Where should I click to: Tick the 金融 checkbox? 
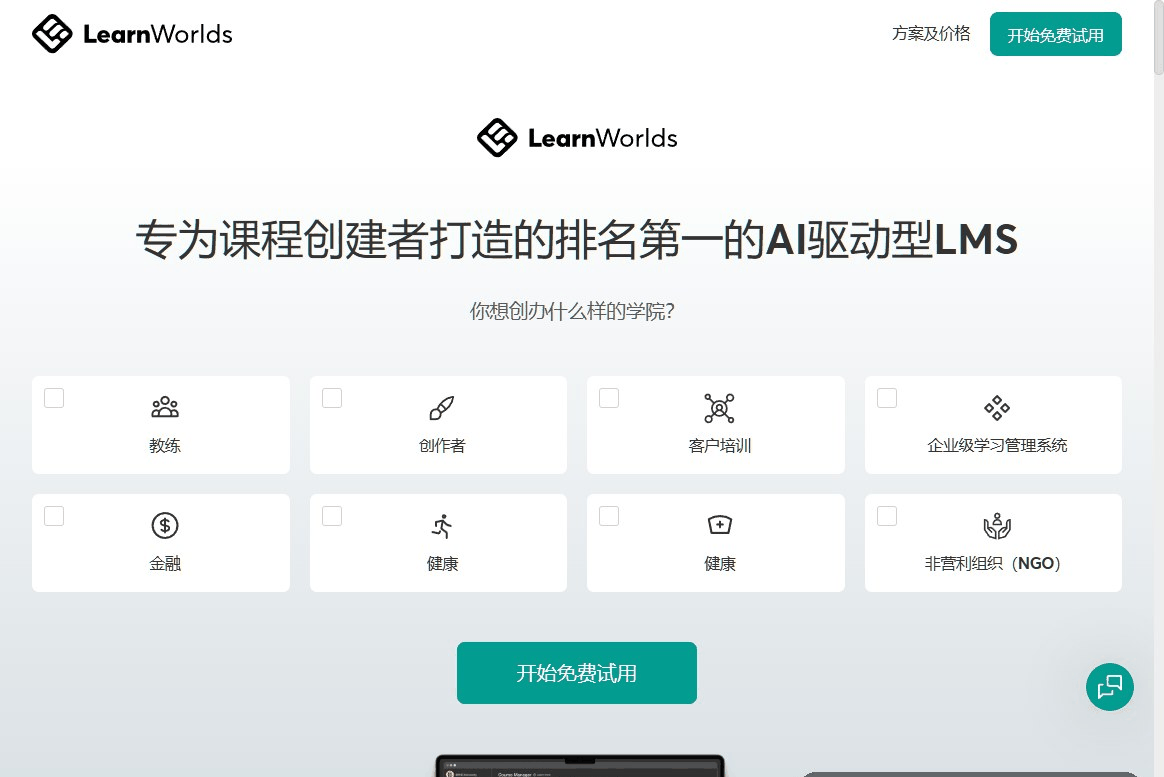pyautogui.click(x=54, y=516)
